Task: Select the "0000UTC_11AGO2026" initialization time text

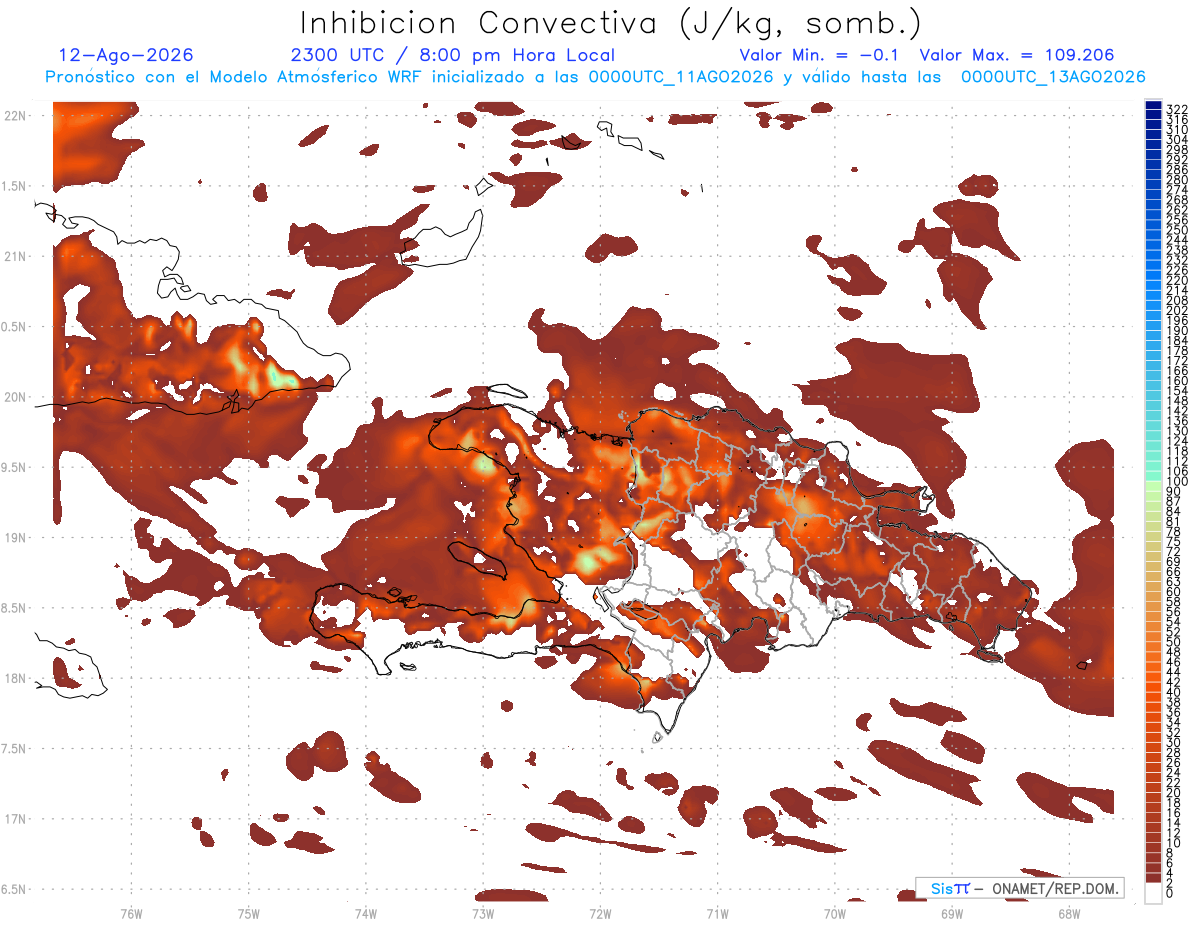Action: [681, 77]
